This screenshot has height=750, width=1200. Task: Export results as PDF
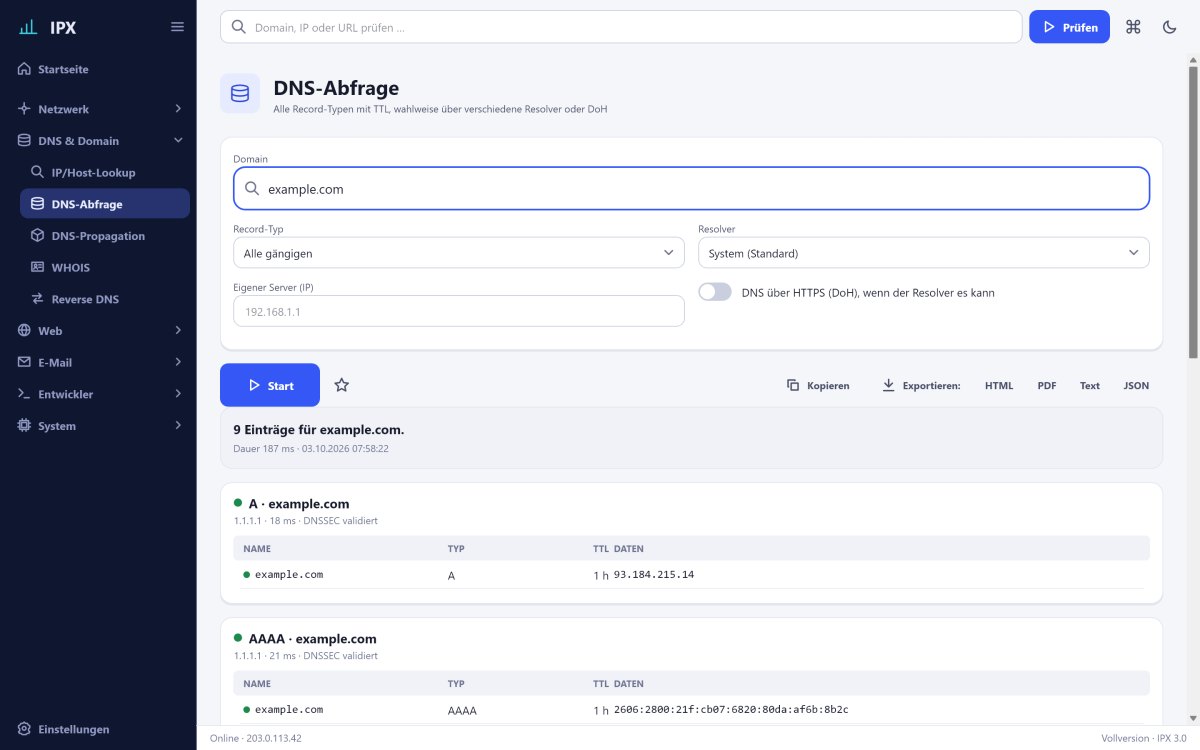coord(1047,385)
